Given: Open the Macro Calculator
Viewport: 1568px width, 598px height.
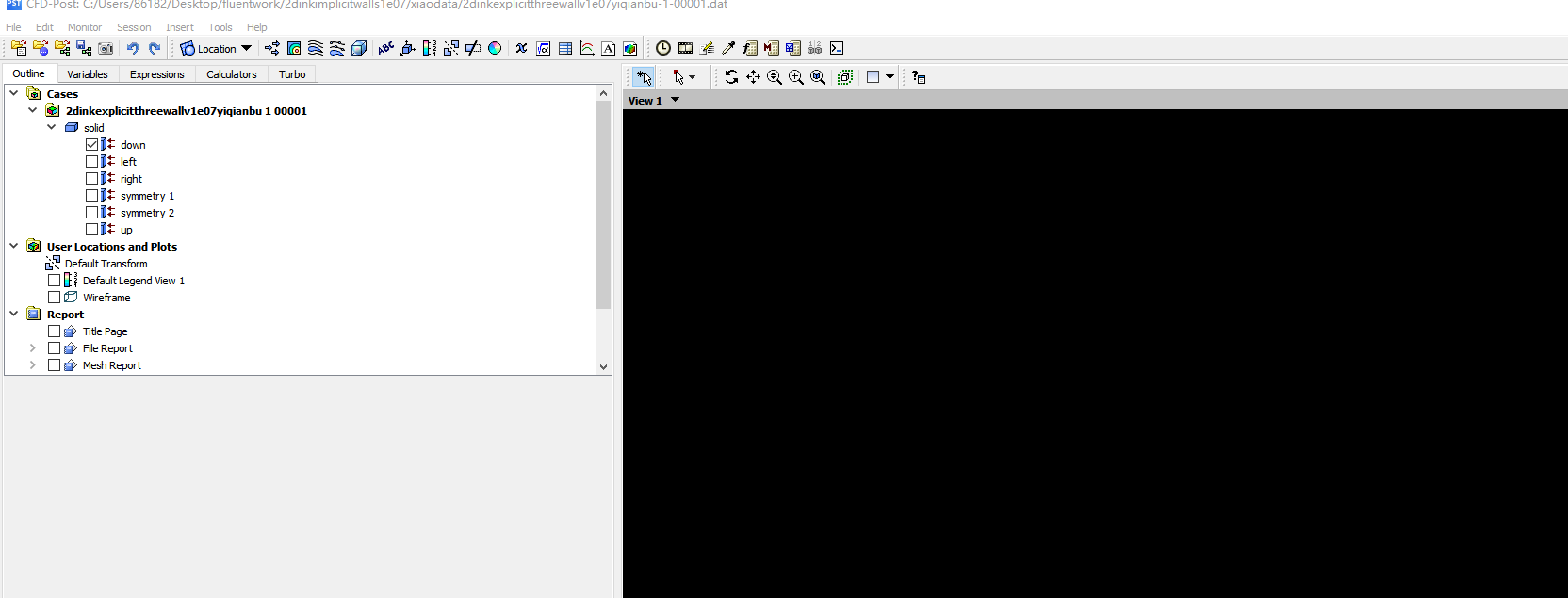Looking at the screenshot, I should [772, 48].
